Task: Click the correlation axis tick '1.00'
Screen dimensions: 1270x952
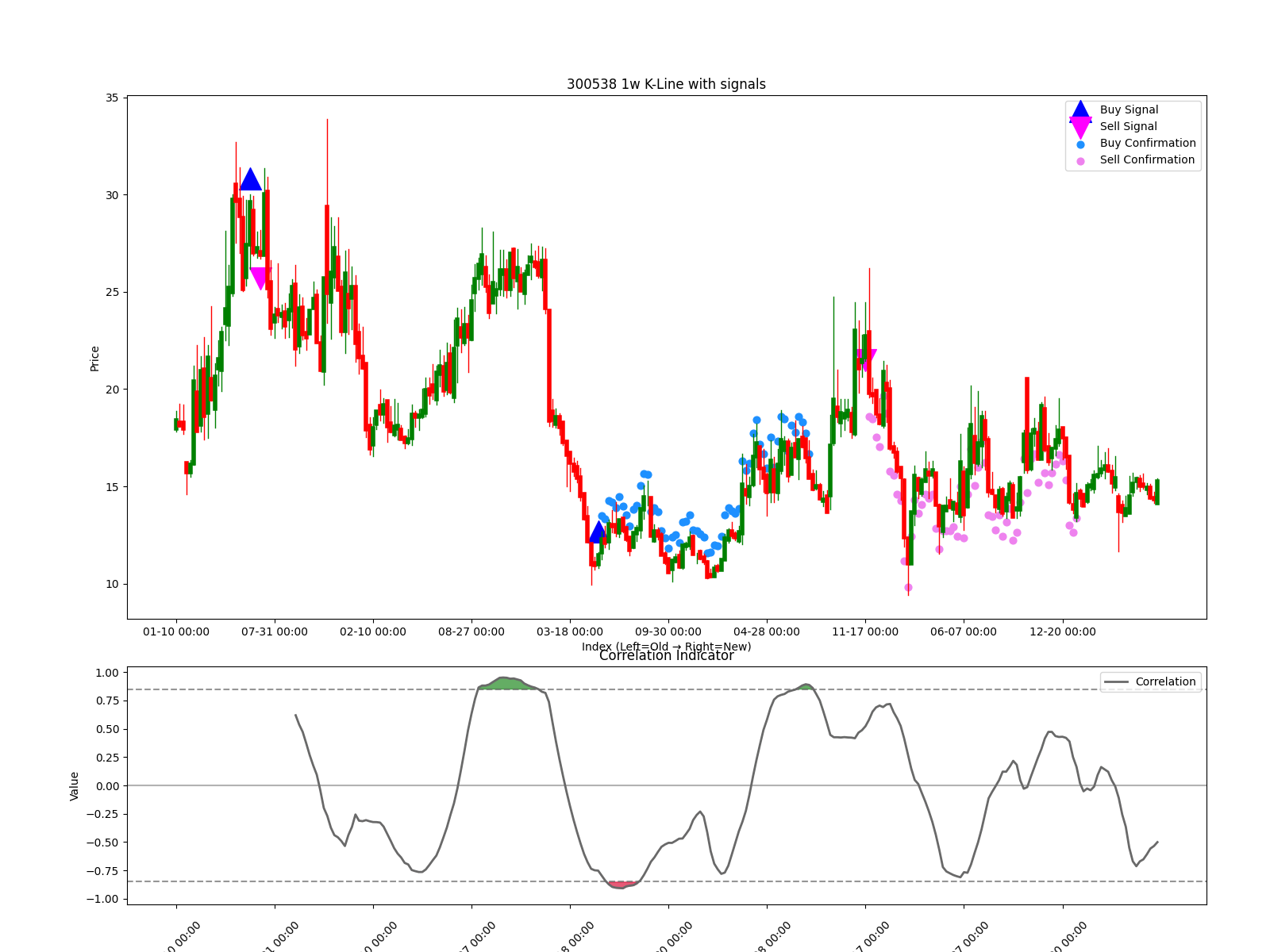Action: point(107,674)
